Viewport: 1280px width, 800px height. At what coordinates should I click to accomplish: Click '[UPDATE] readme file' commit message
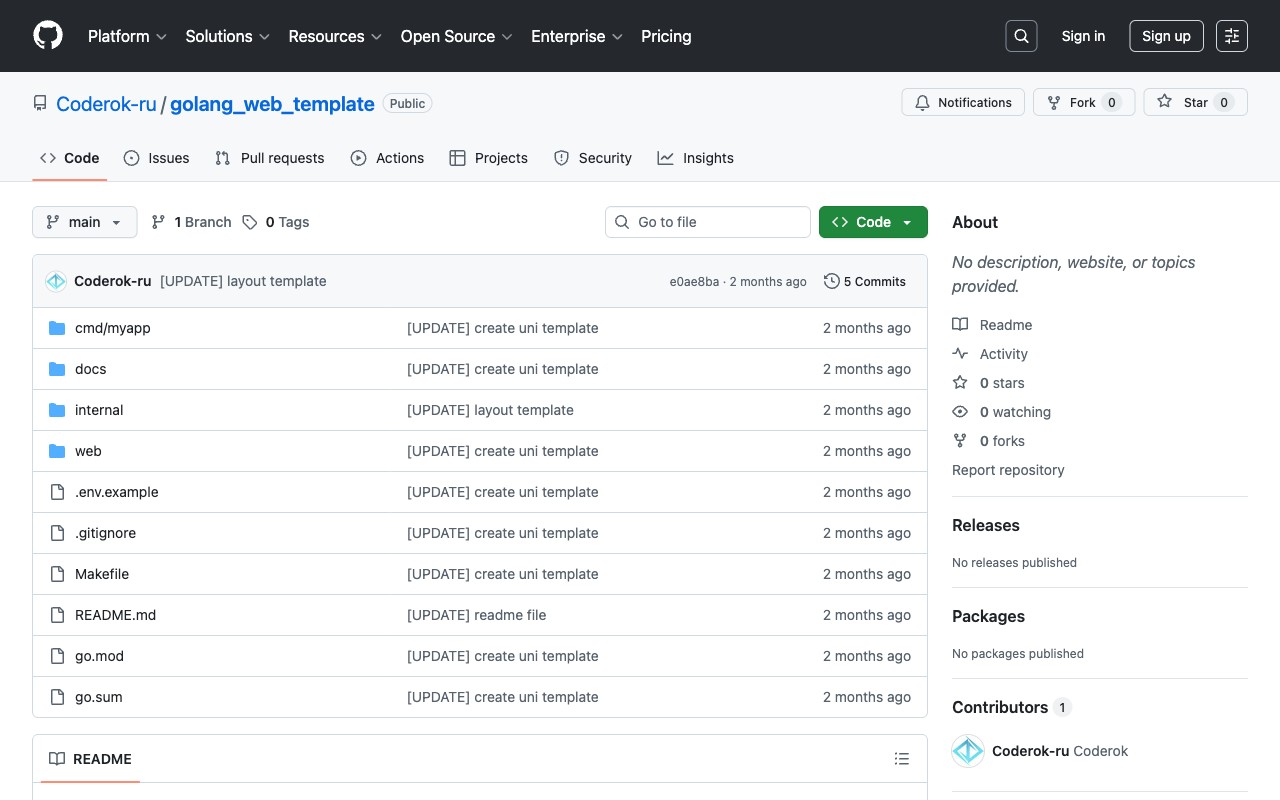(x=477, y=615)
